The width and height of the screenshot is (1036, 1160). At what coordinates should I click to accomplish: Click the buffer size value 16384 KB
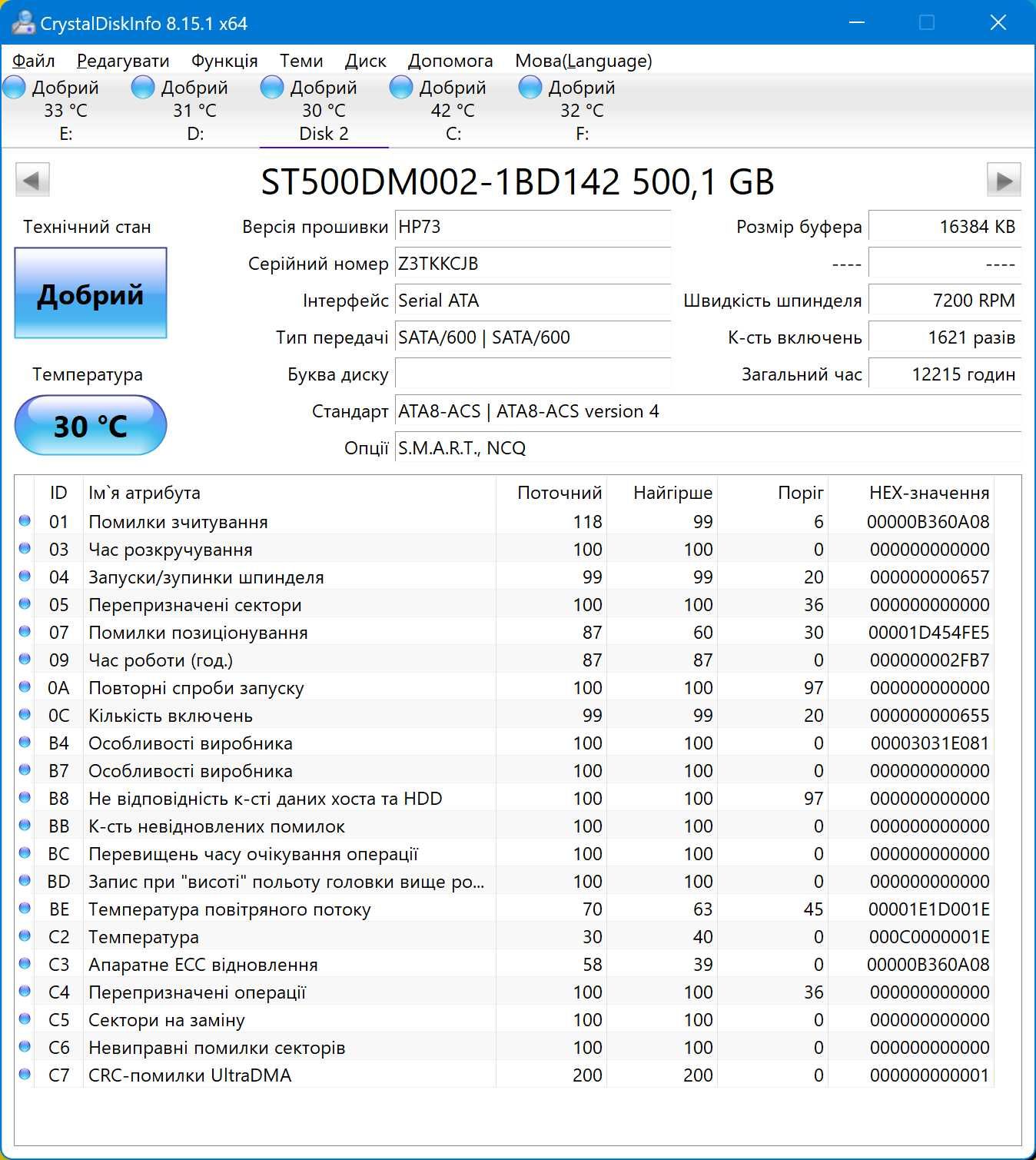point(945,227)
